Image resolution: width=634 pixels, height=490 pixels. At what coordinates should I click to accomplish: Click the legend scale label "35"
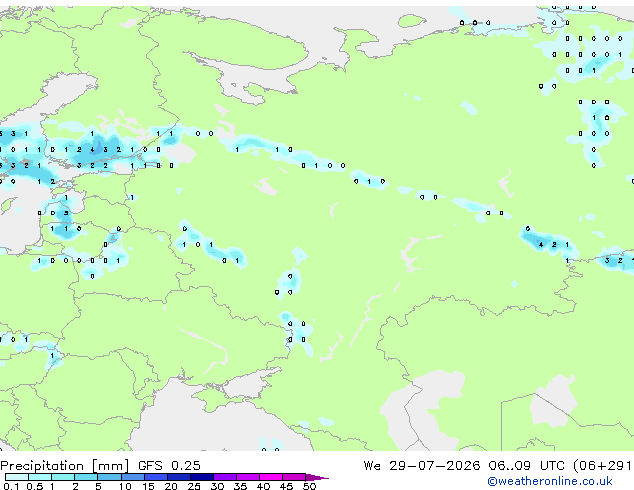pos(240,486)
